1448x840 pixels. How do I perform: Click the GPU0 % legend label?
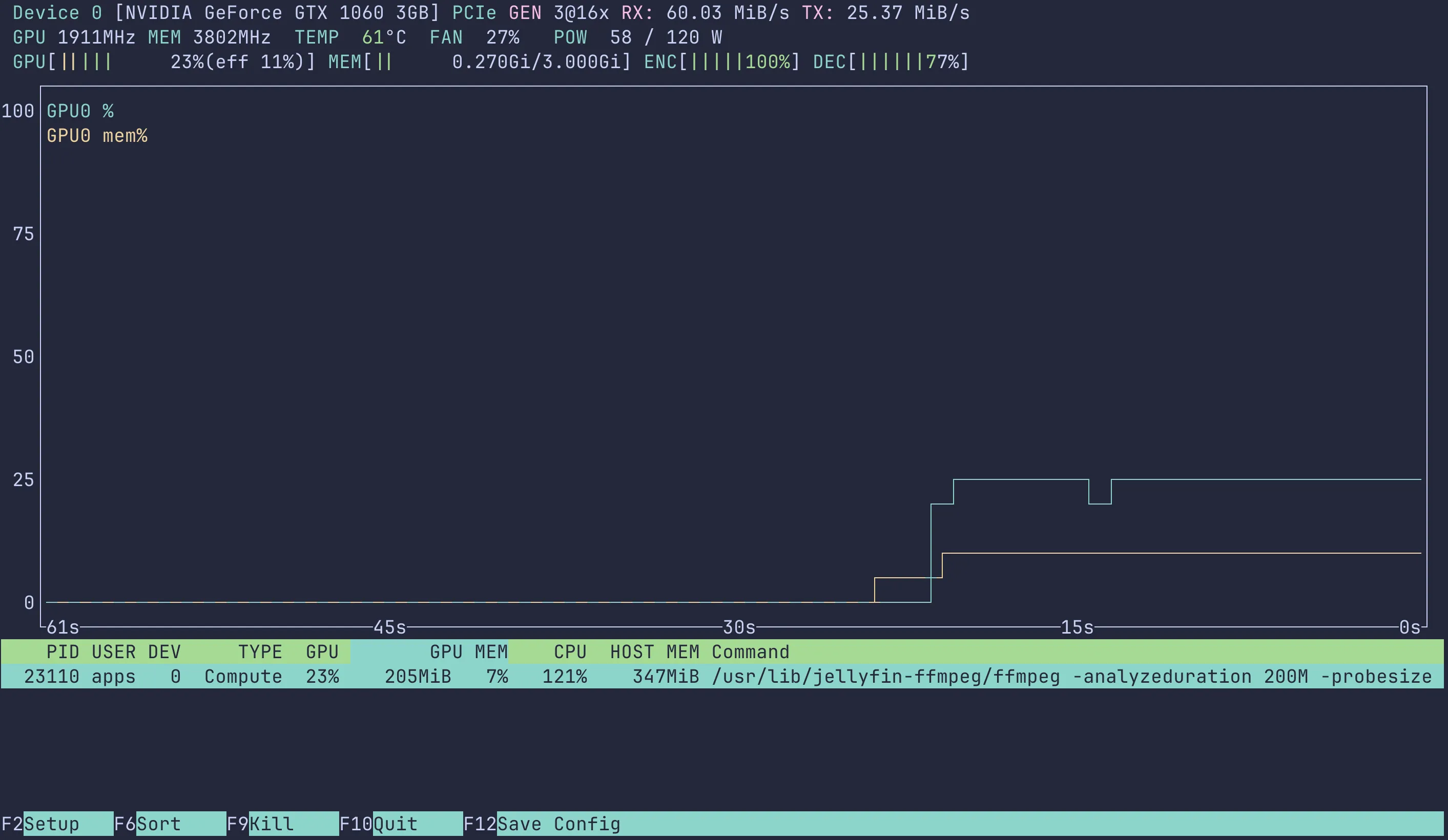coord(80,111)
